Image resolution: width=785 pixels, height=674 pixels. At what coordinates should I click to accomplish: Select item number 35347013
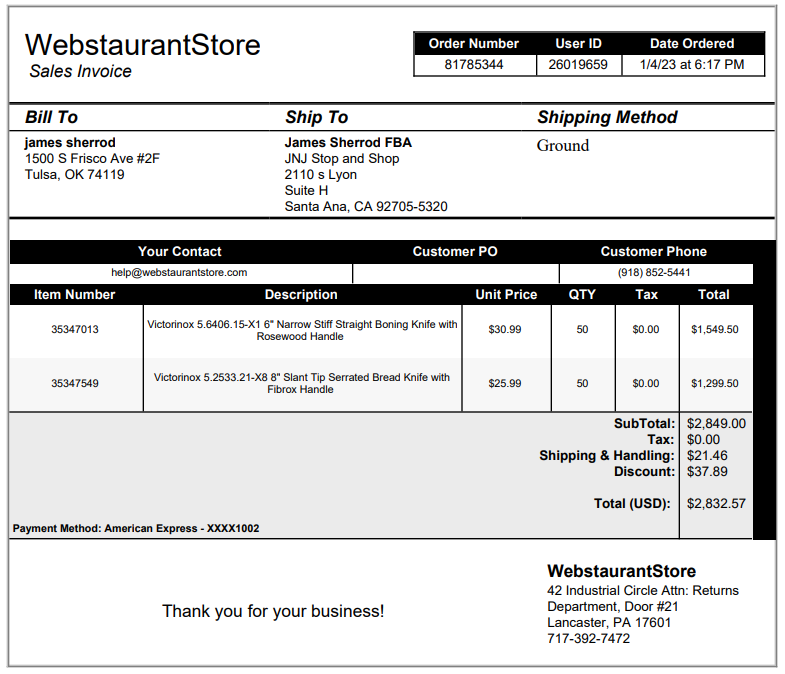coord(75,329)
